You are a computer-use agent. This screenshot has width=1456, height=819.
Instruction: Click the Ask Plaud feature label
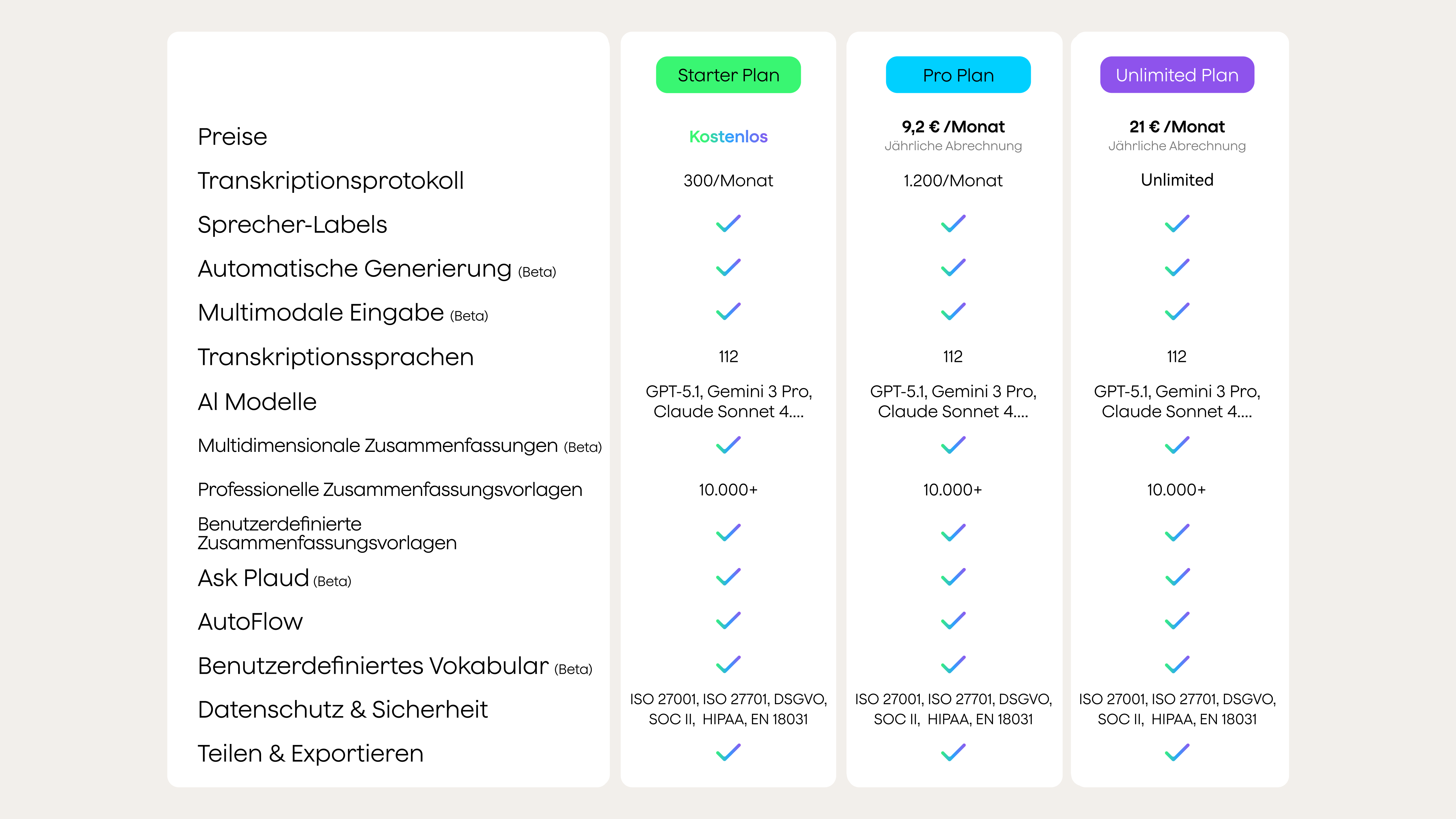pyautogui.click(x=253, y=578)
